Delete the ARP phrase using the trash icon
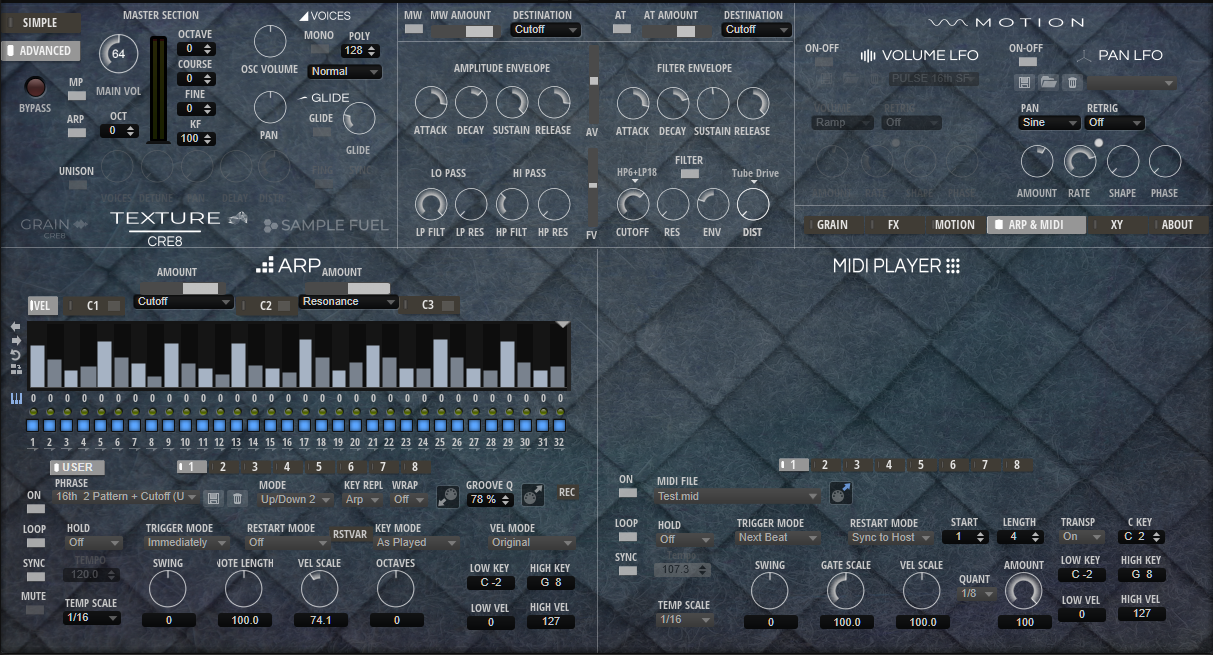The height and width of the screenshot is (655, 1213). 237,498
